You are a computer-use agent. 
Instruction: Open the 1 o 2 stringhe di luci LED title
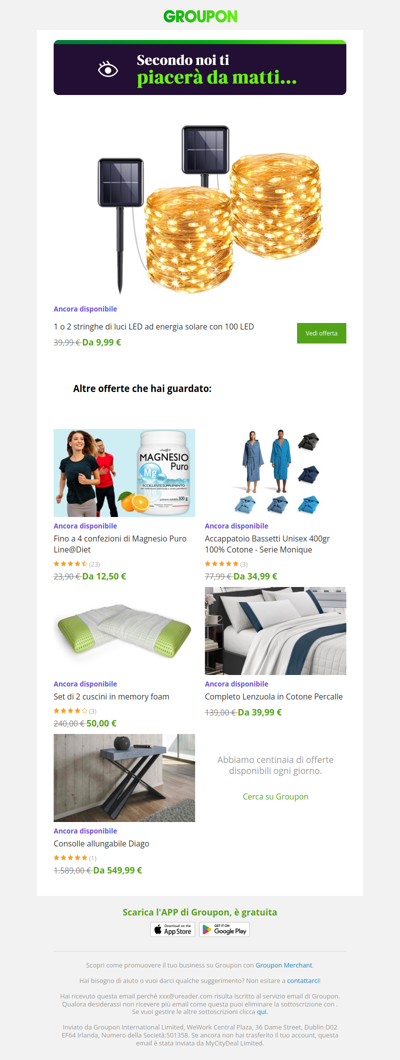tap(154, 327)
